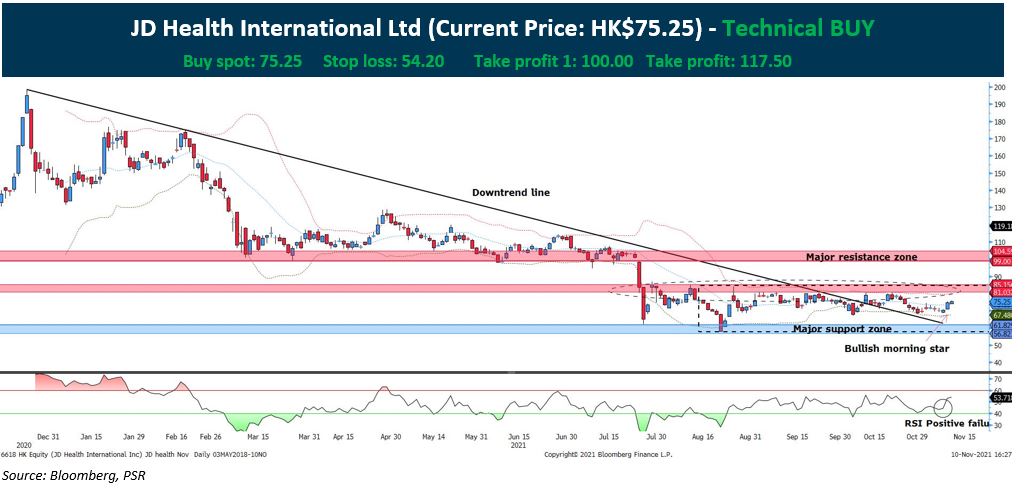This screenshot has height=488, width=1027.
Task: Click the 'Jun 30' date axis label
Action: click(565, 436)
